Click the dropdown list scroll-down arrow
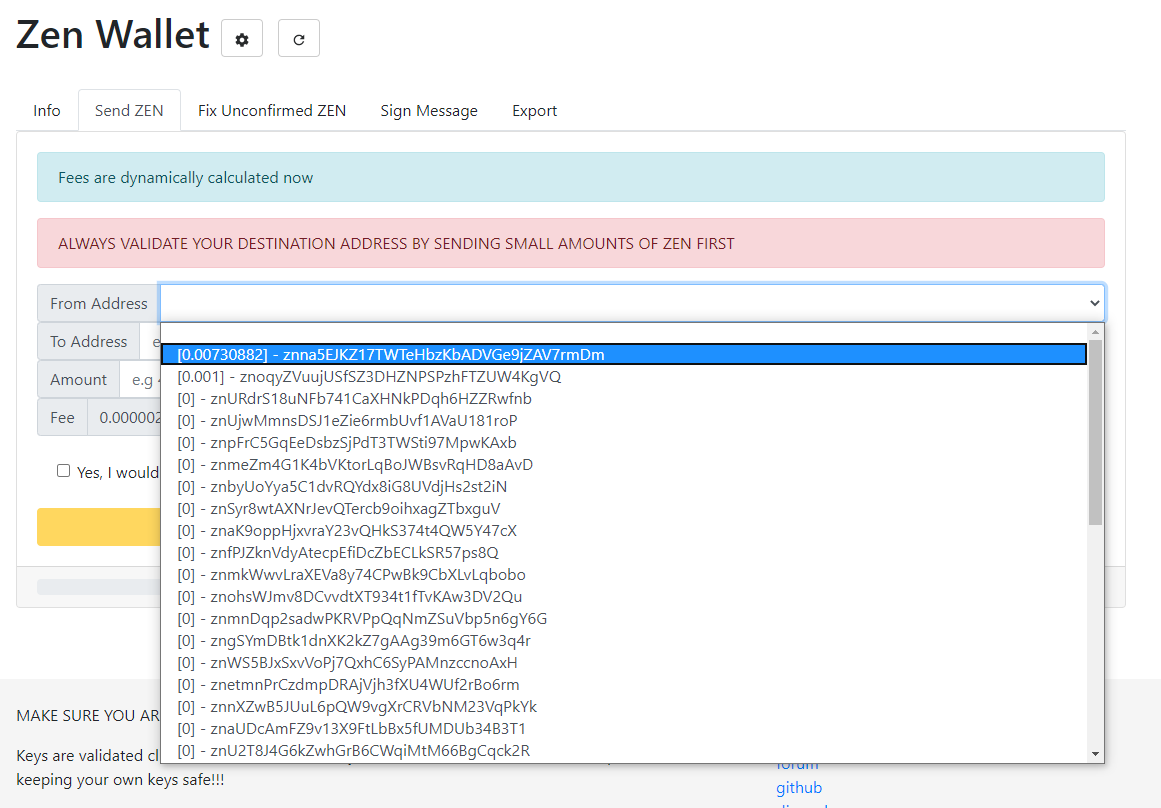The height and width of the screenshot is (808, 1161). (x=1095, y=754)
